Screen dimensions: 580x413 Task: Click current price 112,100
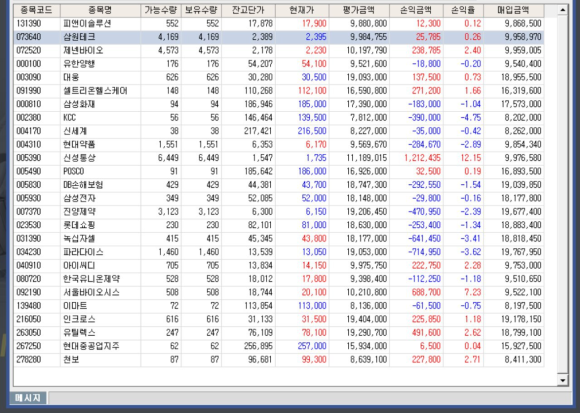tap(312, 91)
